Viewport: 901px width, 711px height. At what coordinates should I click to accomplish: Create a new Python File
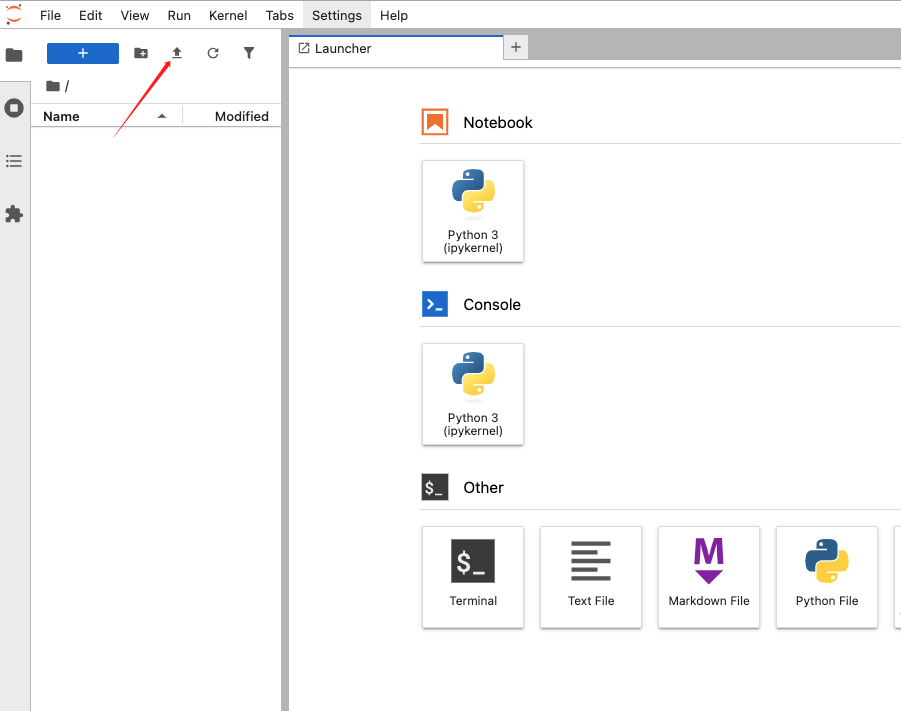pyautogui.click(x=827, y=577)
